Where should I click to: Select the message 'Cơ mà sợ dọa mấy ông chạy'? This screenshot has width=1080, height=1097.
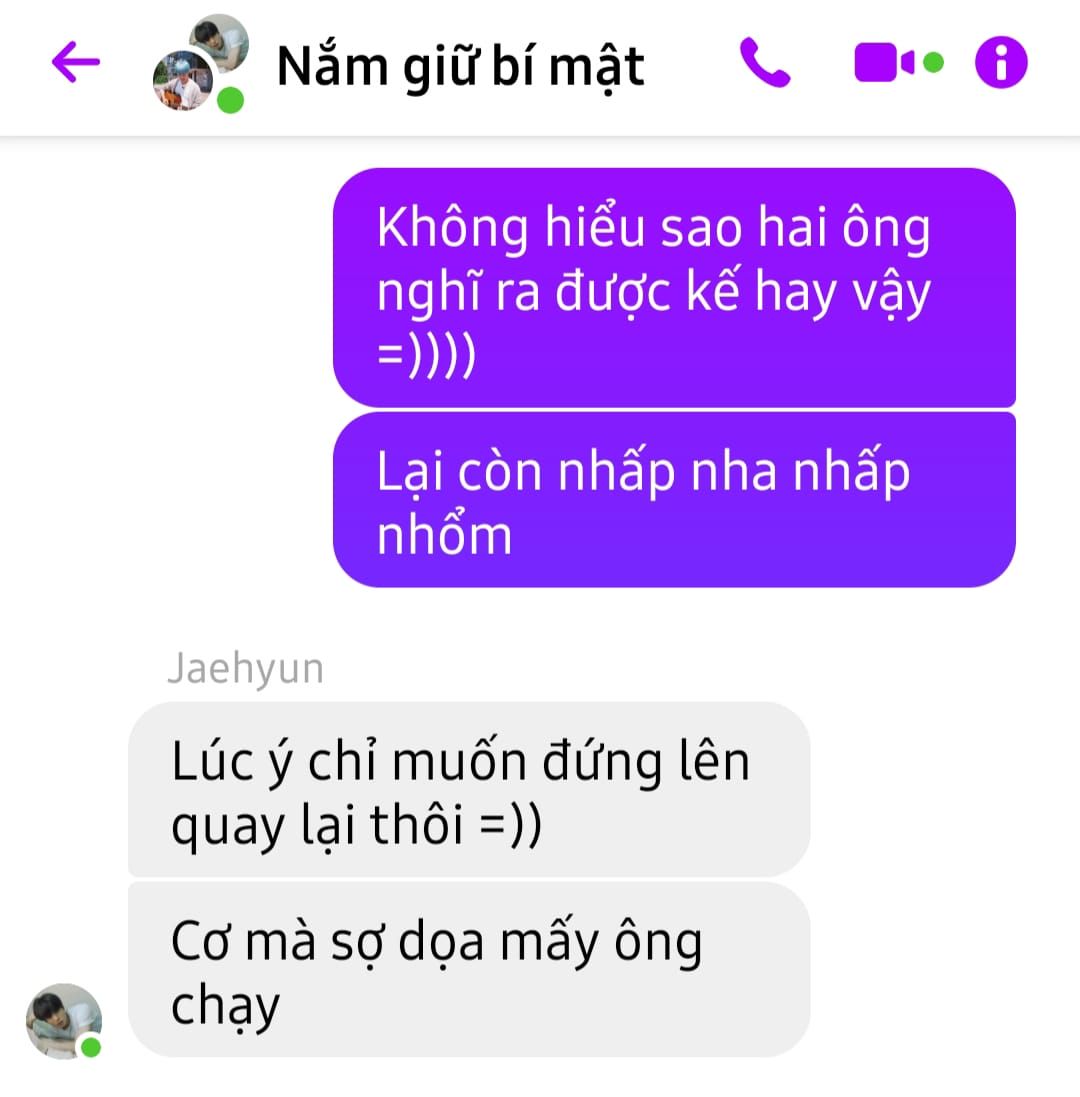[469, 970]
